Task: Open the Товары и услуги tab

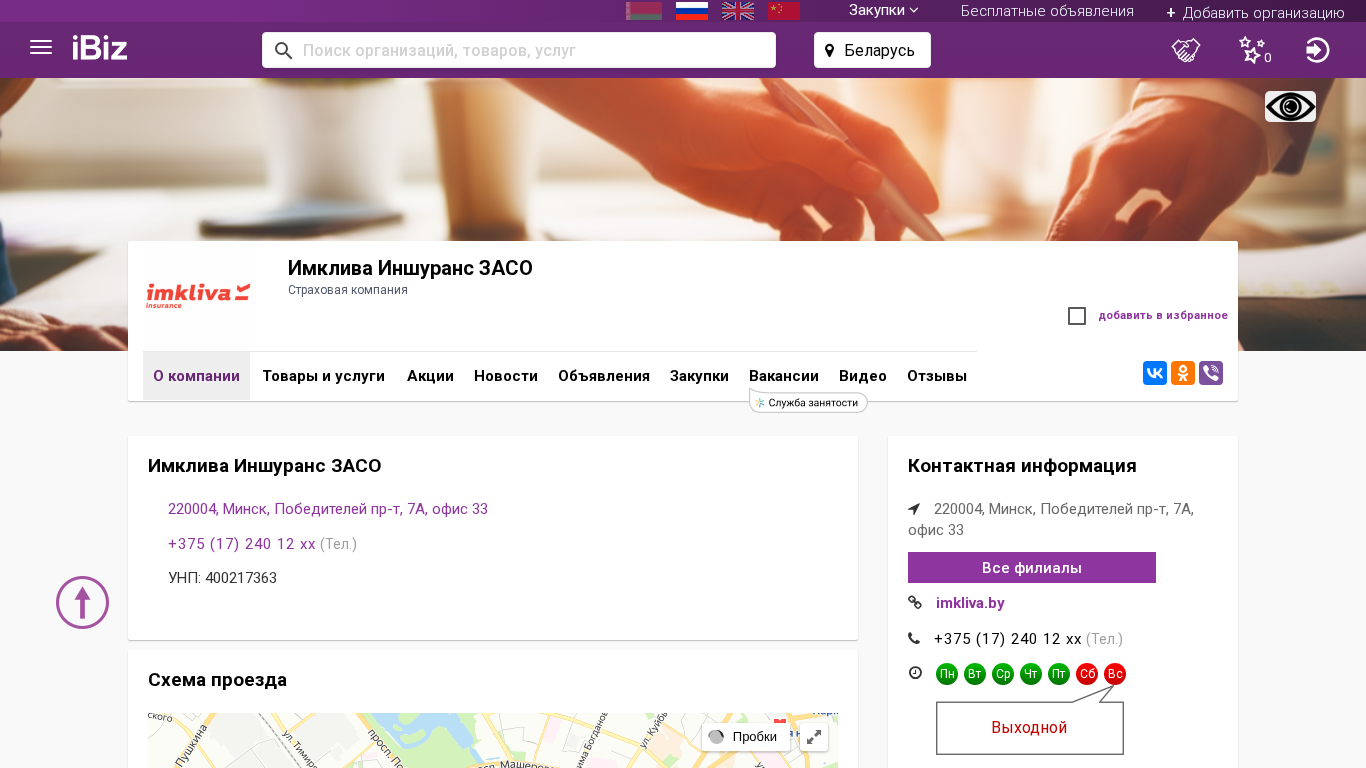Action: pos(323,376)
